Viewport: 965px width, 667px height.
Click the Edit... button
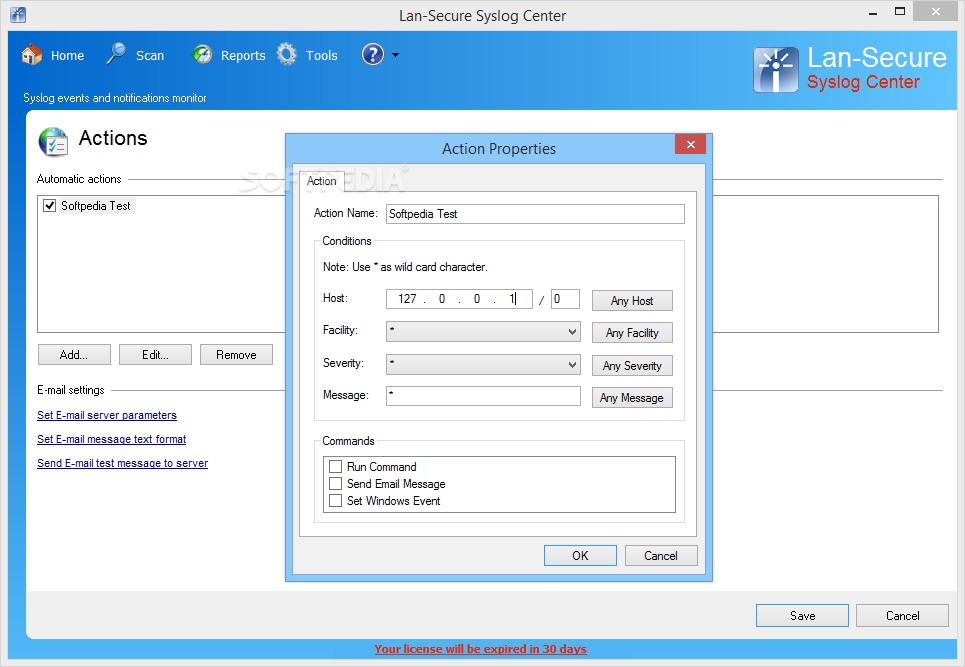[155, 354]
